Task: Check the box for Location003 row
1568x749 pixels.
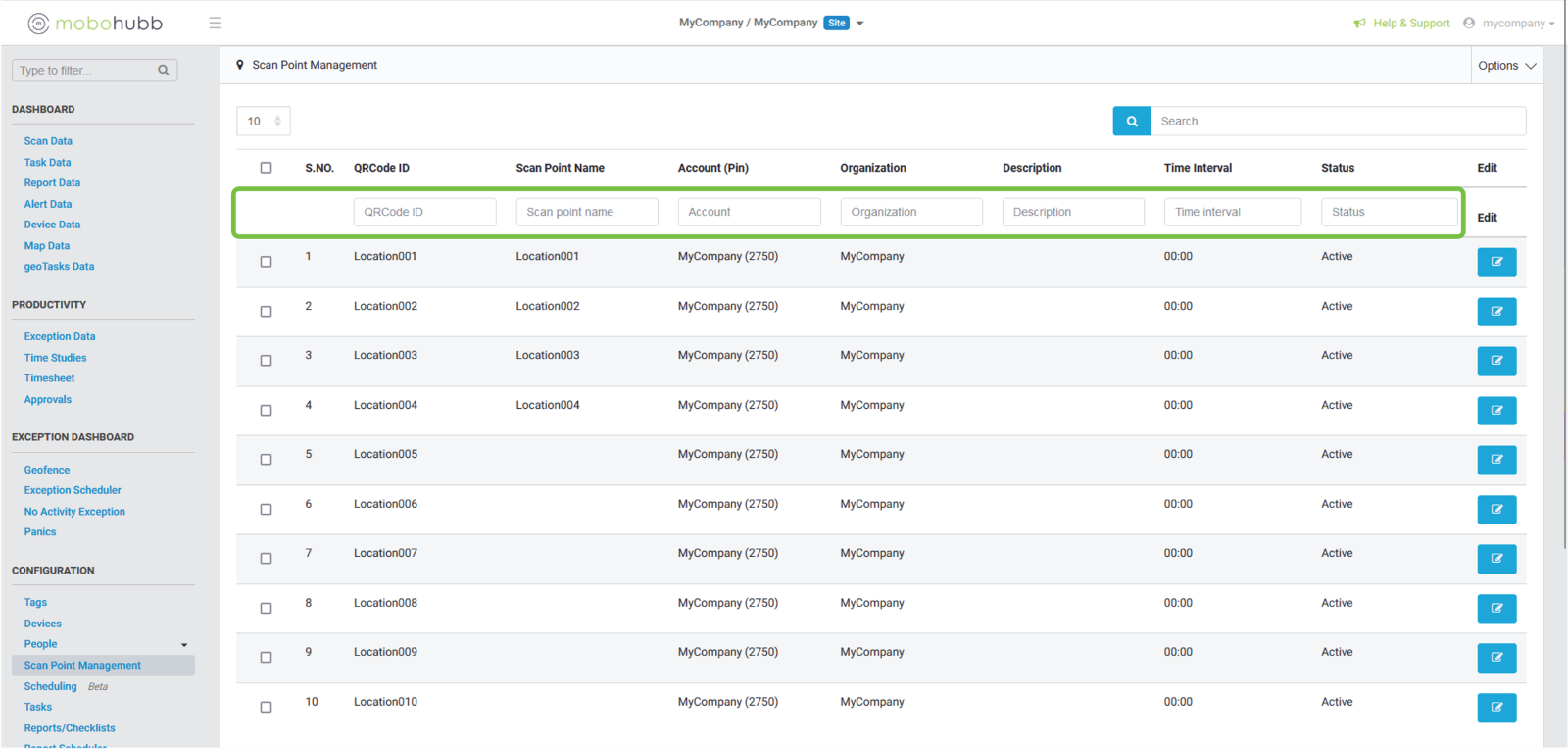Action: tap(266, 361)
